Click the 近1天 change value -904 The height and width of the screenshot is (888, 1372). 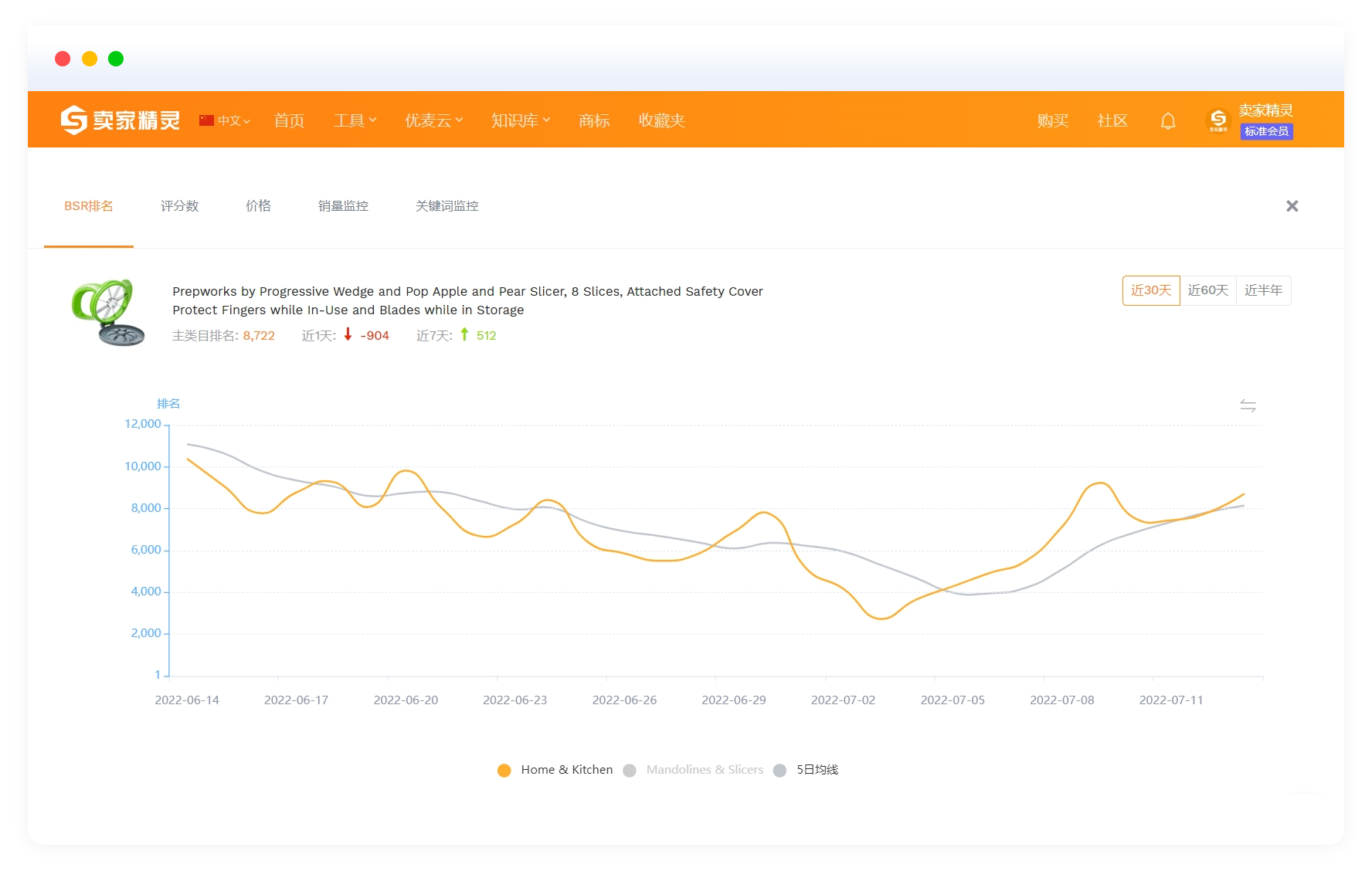(375, 336)
